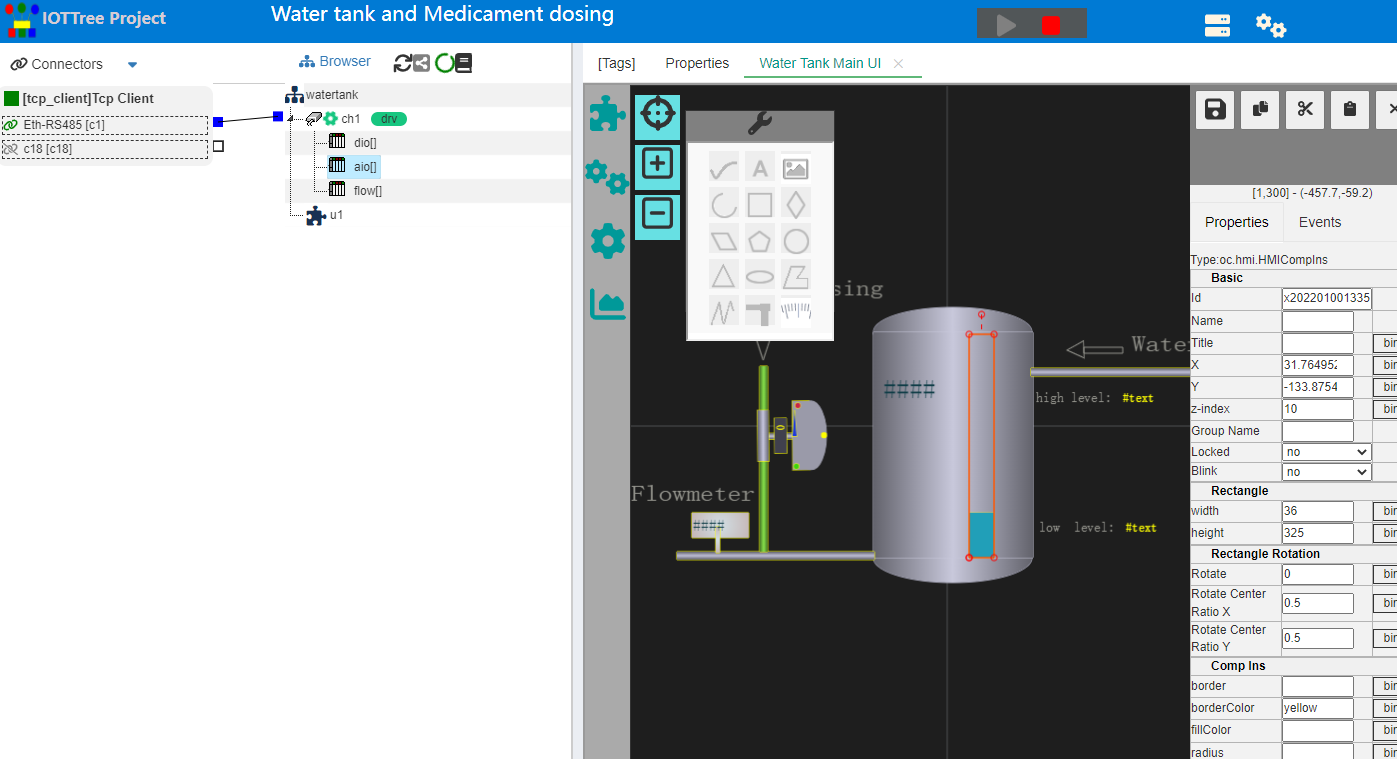Select the pentagon shape tool
This screenshot has width=1397, height=759.
coord(760,241)
